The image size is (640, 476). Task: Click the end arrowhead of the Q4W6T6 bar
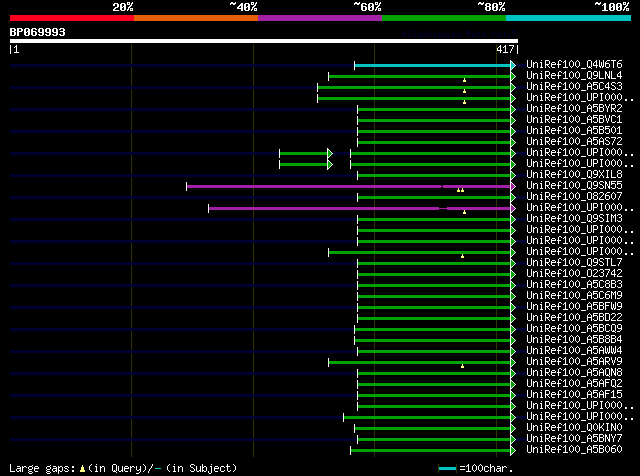click(513, 65)
